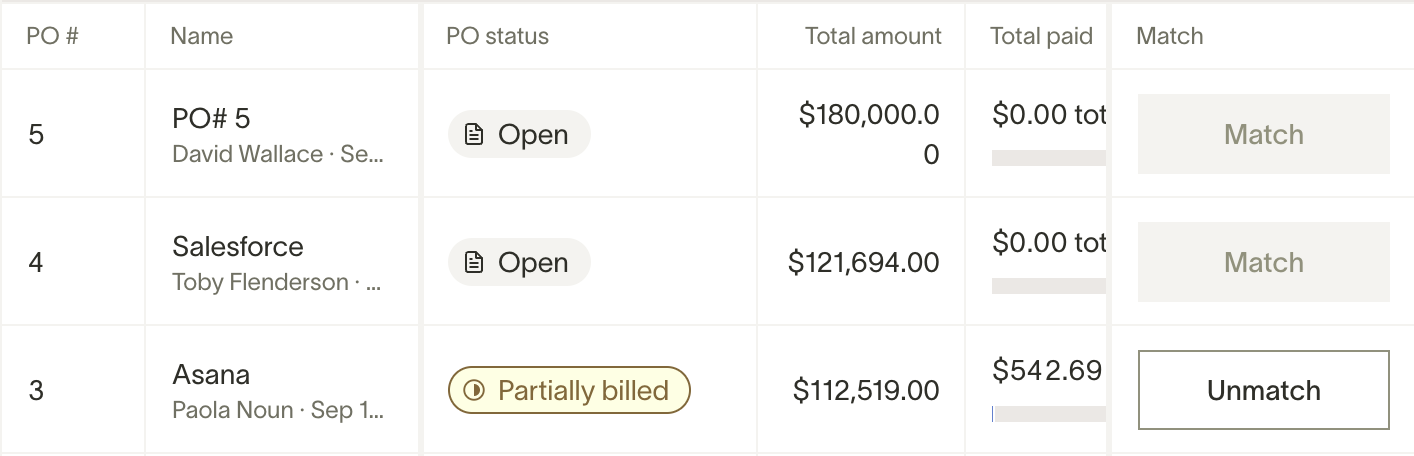Click the Match column header
Image resolution: width=1414 pixels, height=456 pixels.
1170,36
